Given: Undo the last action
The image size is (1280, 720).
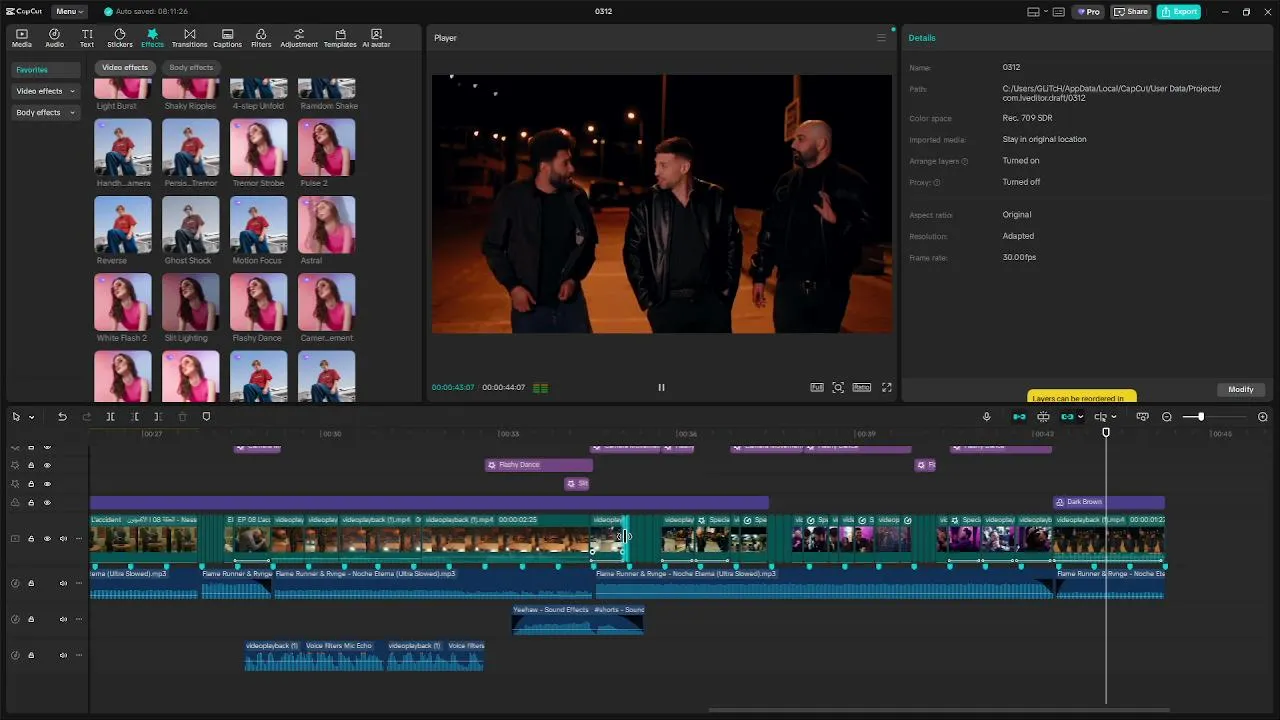Looking at the screenshot, I should point(62,417).
